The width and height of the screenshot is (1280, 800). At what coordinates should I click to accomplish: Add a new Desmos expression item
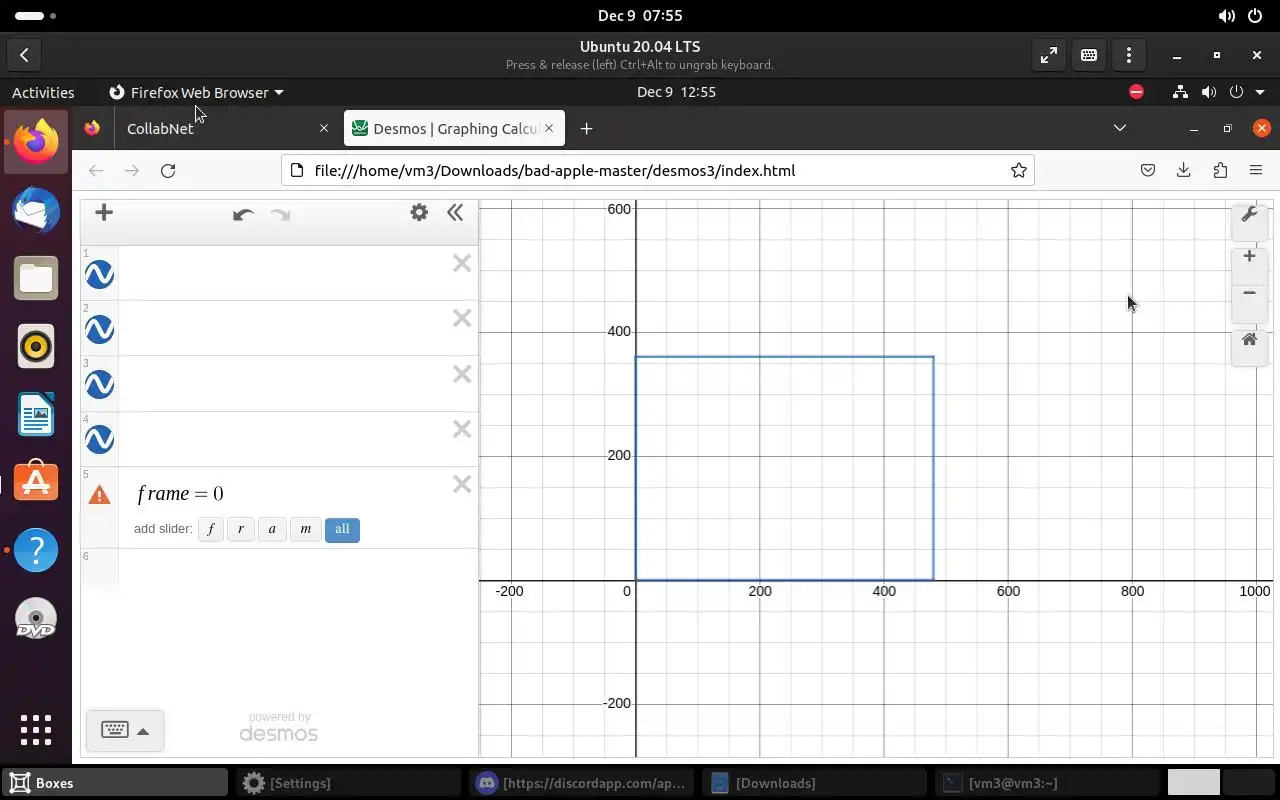[104, 212]
